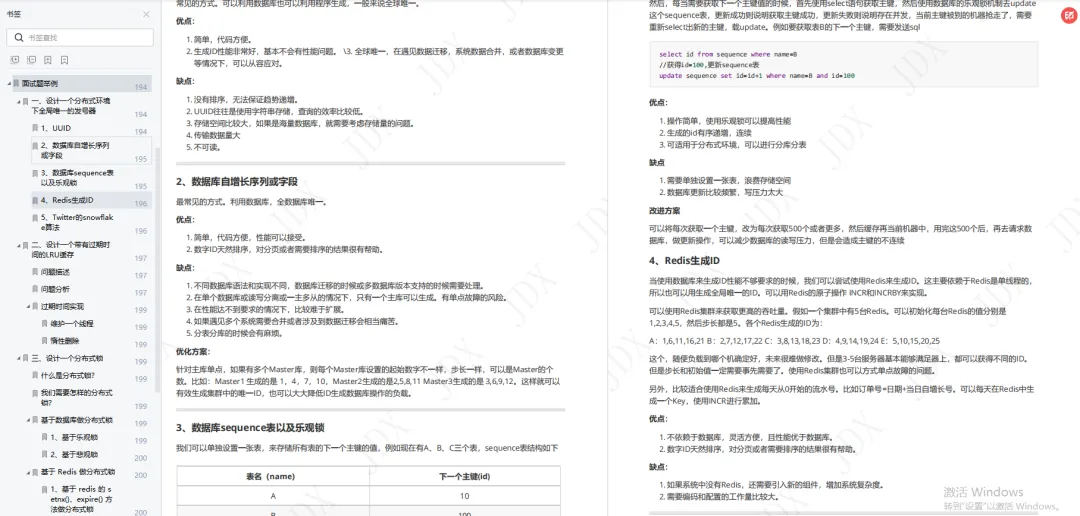Click code line update sequence set id=id+1

[x=757, y=76]
